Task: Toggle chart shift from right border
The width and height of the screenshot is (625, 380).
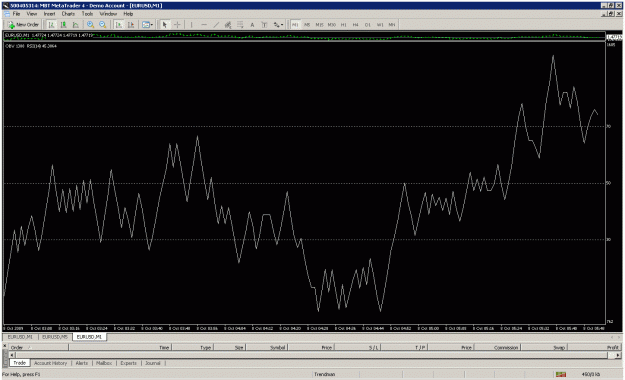Action: 130,25
